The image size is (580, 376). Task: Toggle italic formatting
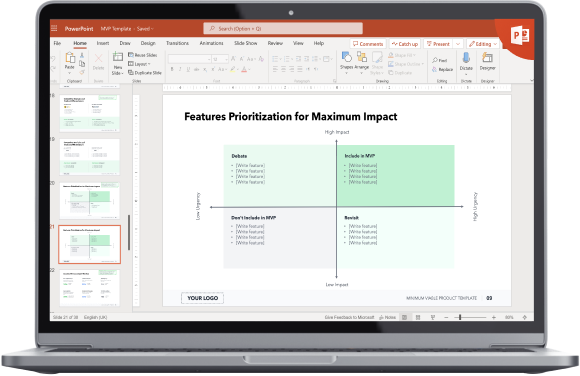(x=180, y=69)
